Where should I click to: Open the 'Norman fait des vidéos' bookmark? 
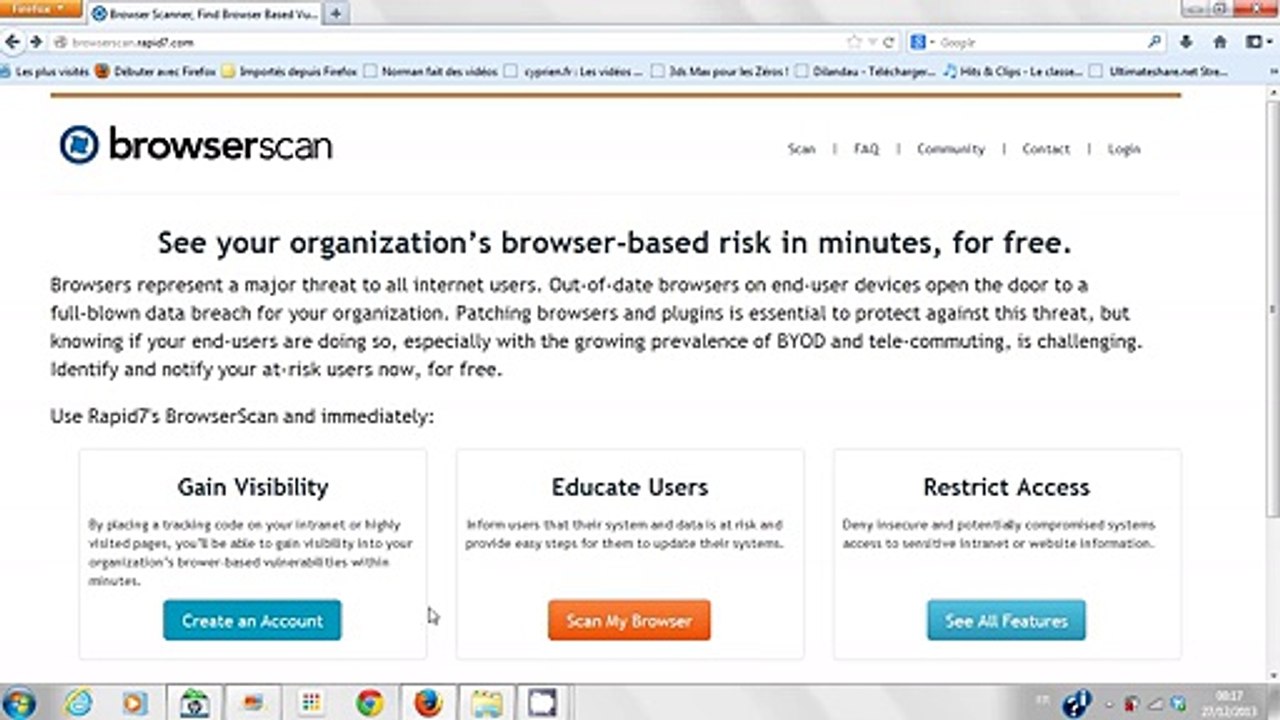[430, 71]
